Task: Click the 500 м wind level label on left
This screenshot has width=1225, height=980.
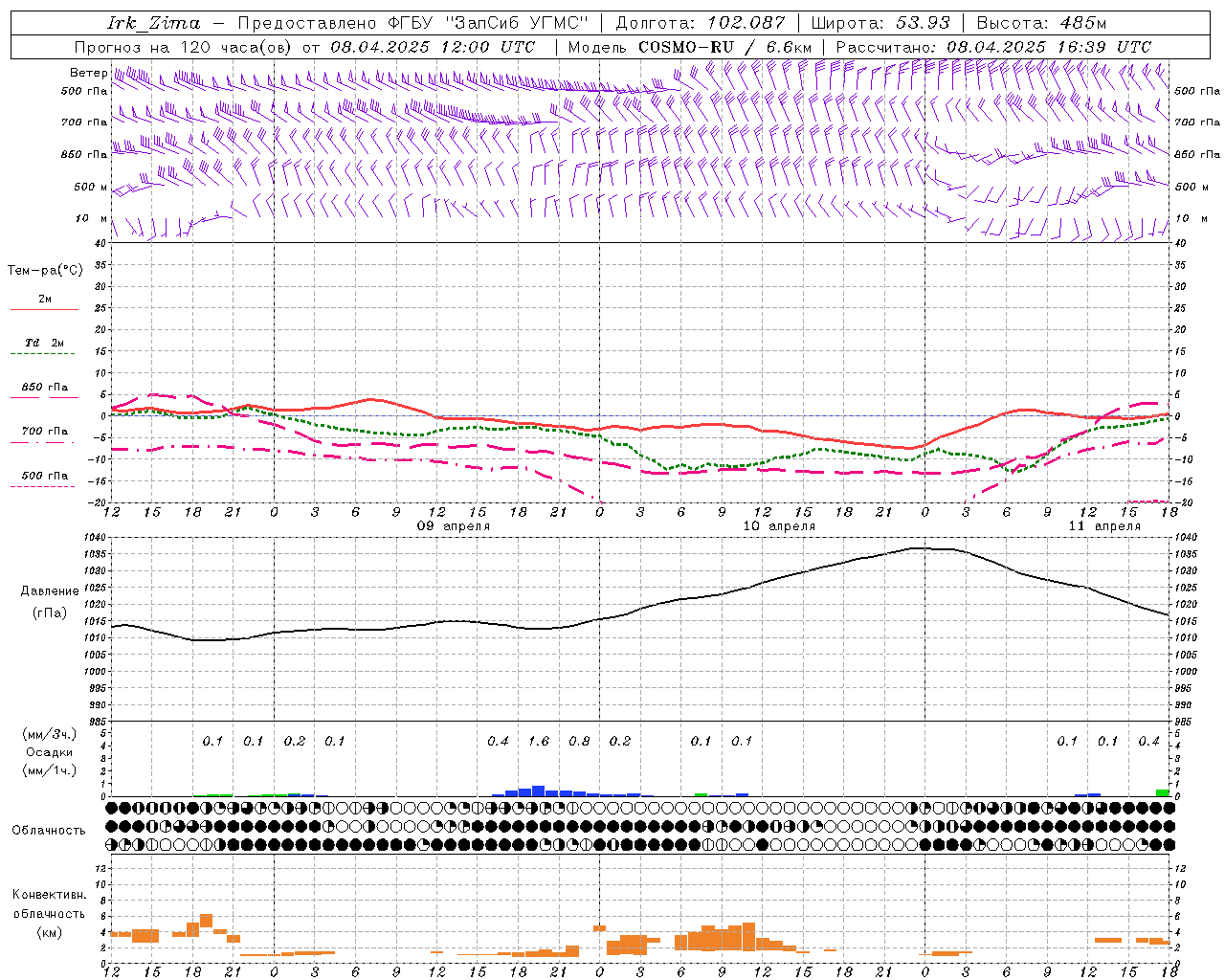Action: tap(91, 187)
